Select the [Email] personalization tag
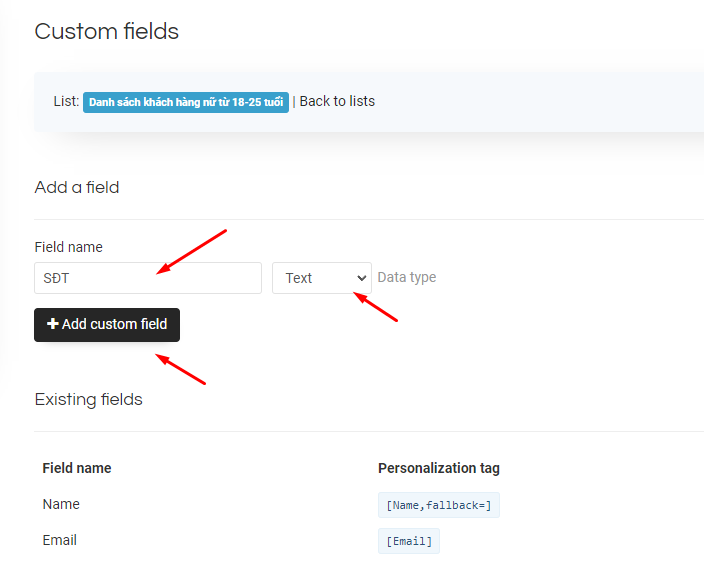This screenshot has width=704, height=583. [408, 541]
